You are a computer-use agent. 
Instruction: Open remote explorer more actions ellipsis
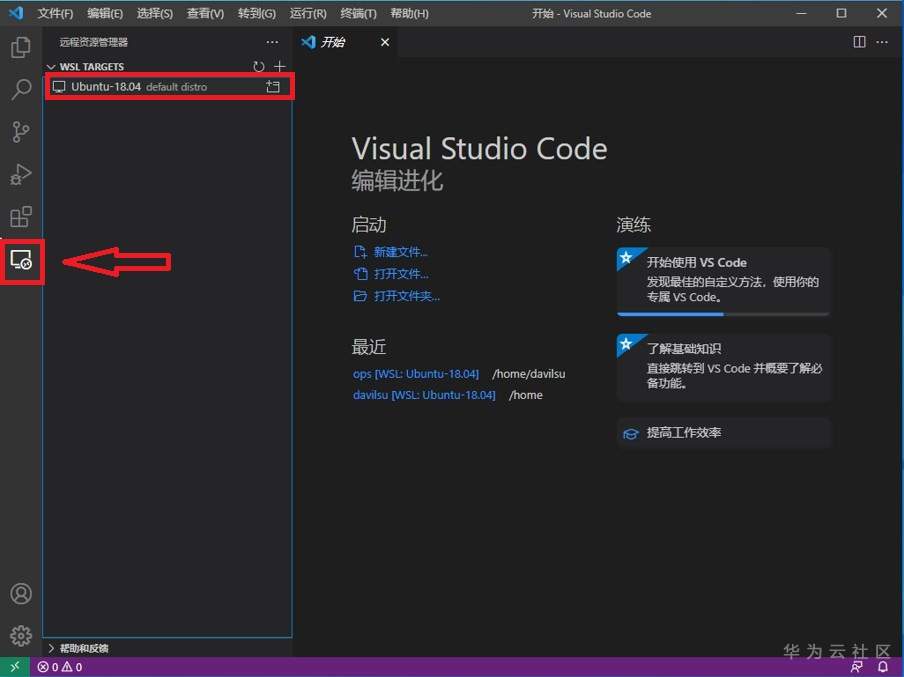click(x=272, y=42)
